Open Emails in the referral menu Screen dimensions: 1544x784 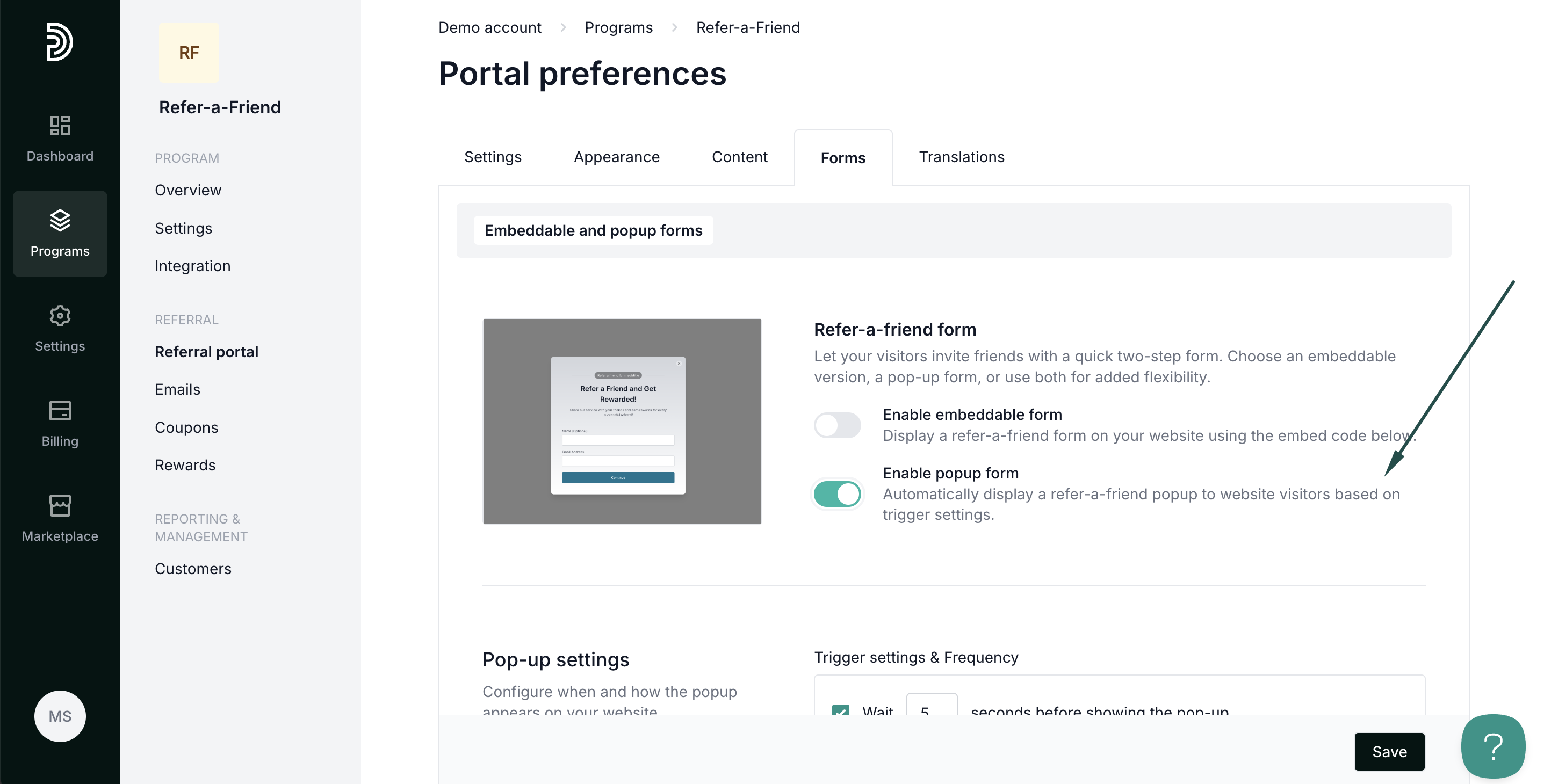tap(177, 389)
